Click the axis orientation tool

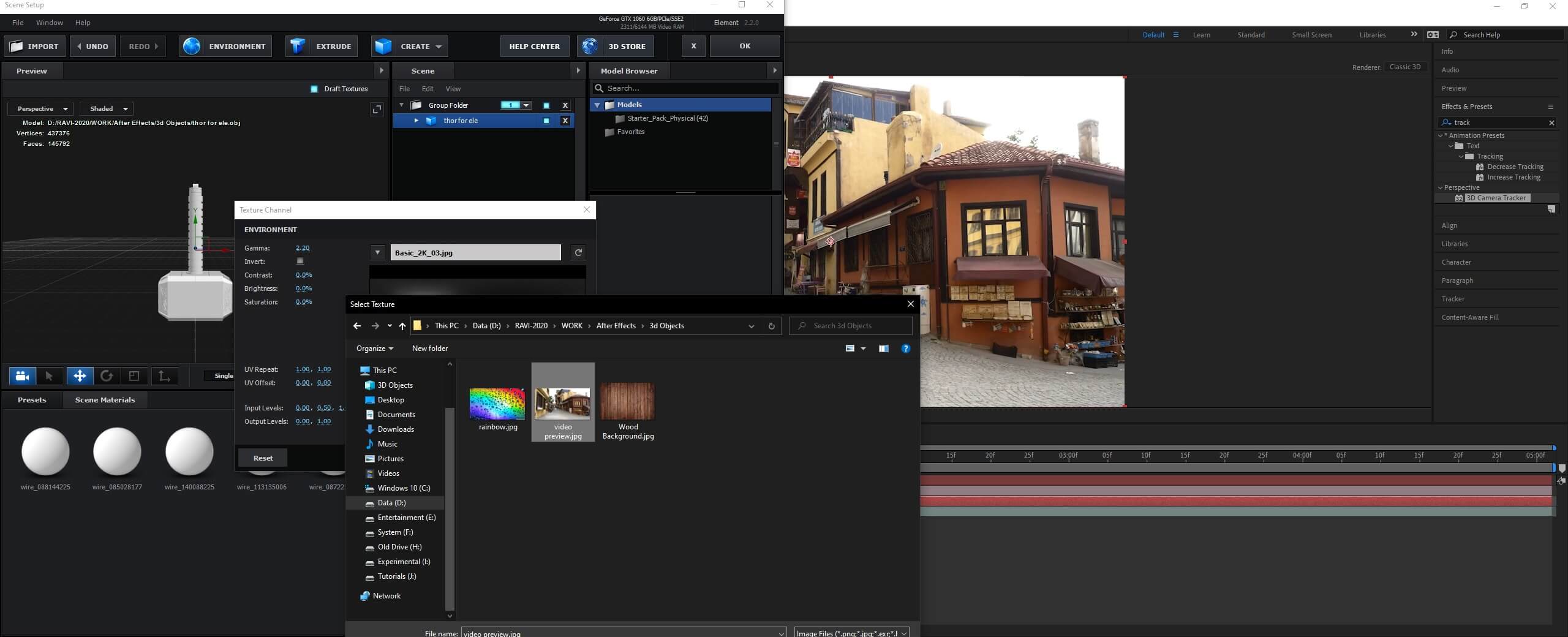tap(164, 376)
